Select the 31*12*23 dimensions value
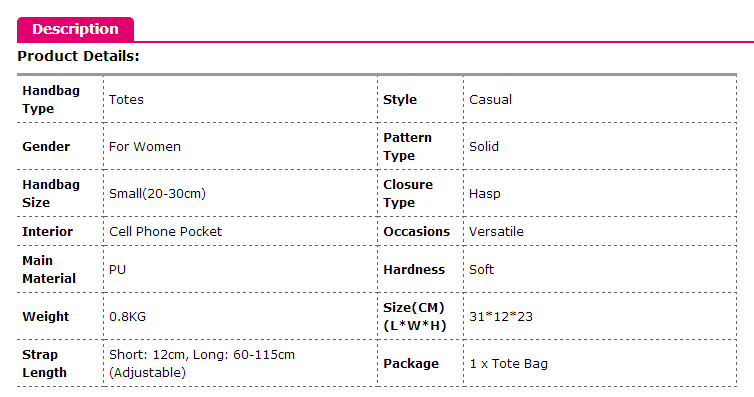The height and width of the screenshot is (397, 754). coord(501,317)
